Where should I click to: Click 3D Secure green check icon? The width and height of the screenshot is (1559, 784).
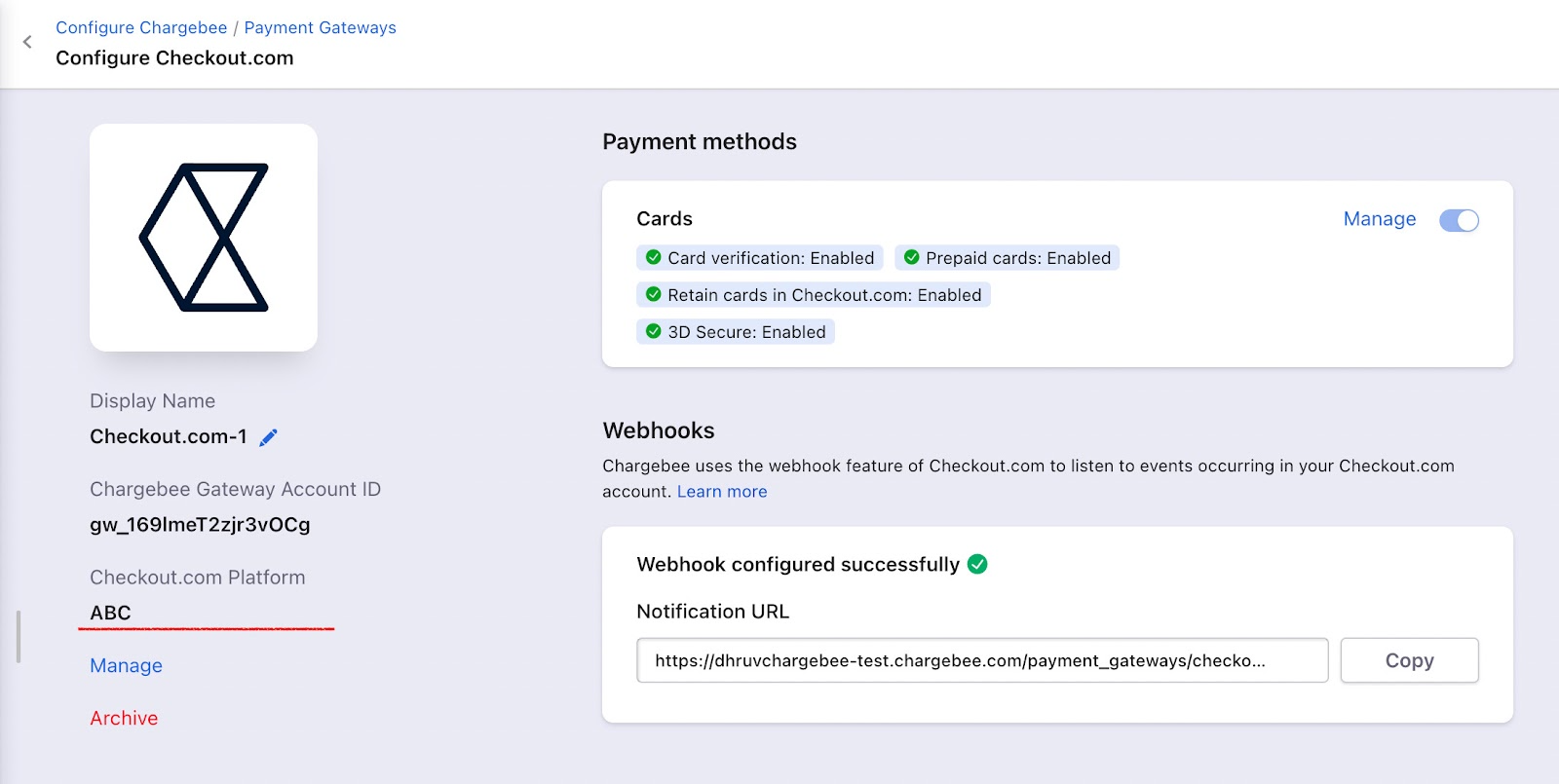[654, 332]
